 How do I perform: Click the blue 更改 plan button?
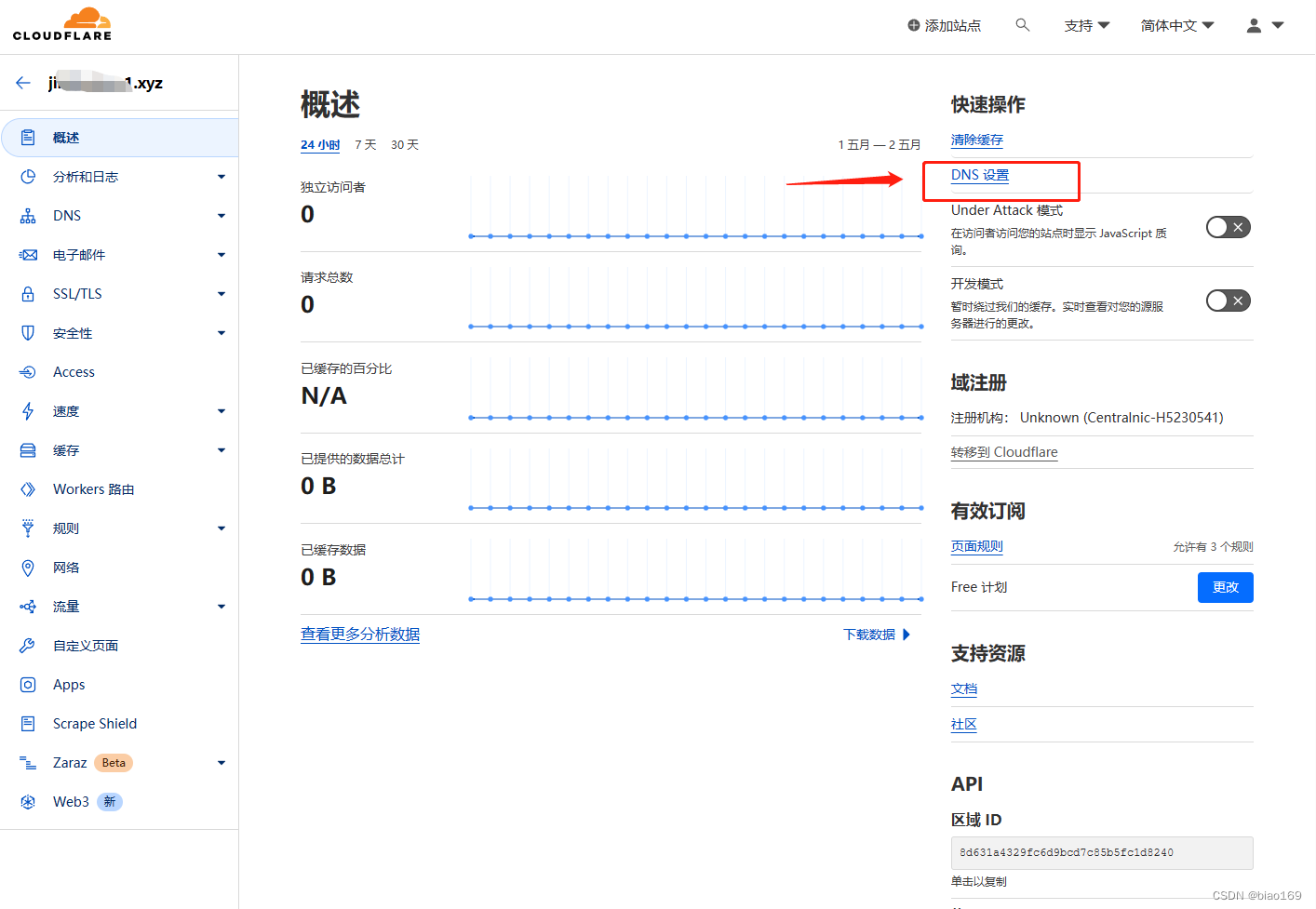click(x=1225, y=587)
